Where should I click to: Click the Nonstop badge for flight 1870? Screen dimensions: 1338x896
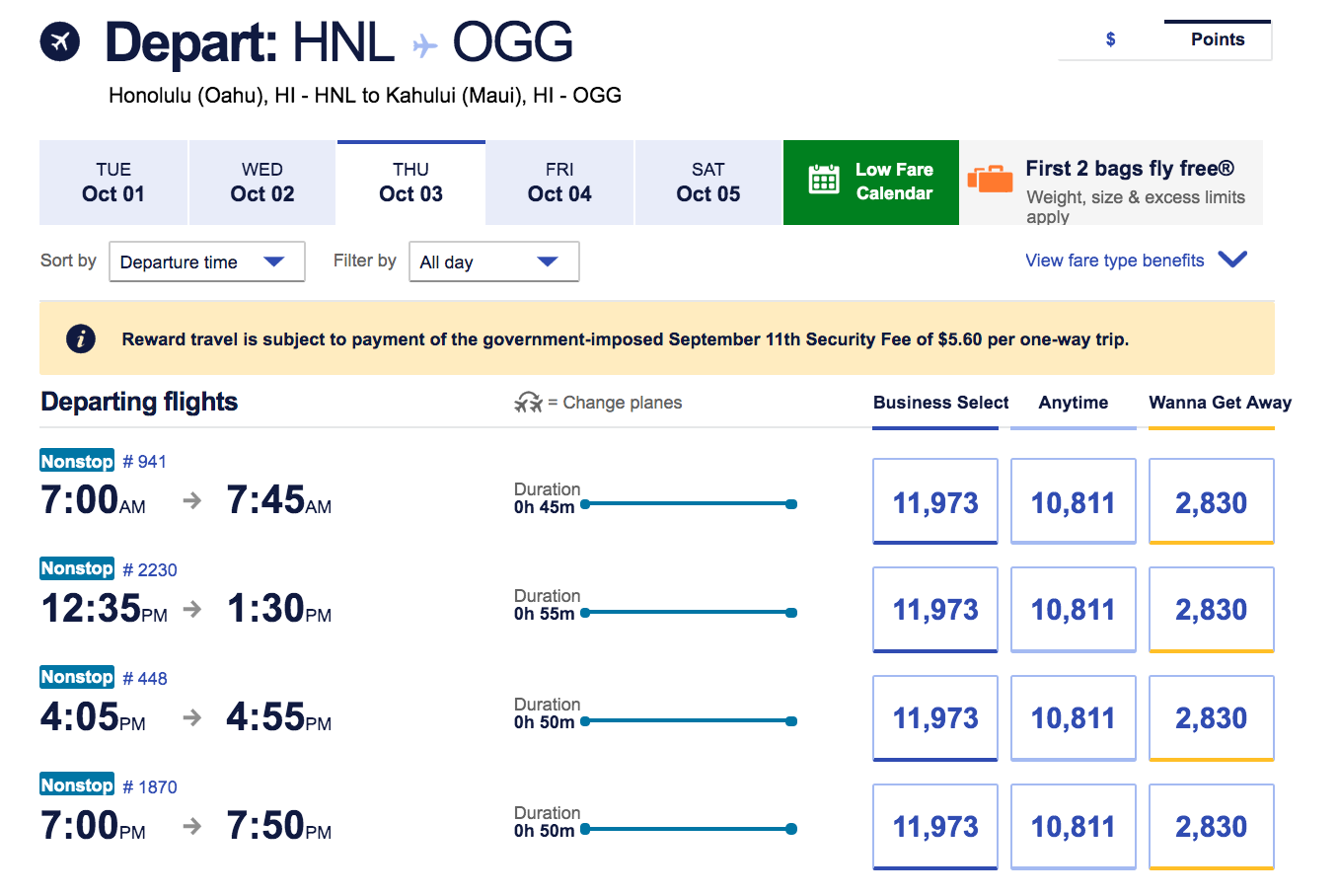pyautogui.click(x=77, y=785)
